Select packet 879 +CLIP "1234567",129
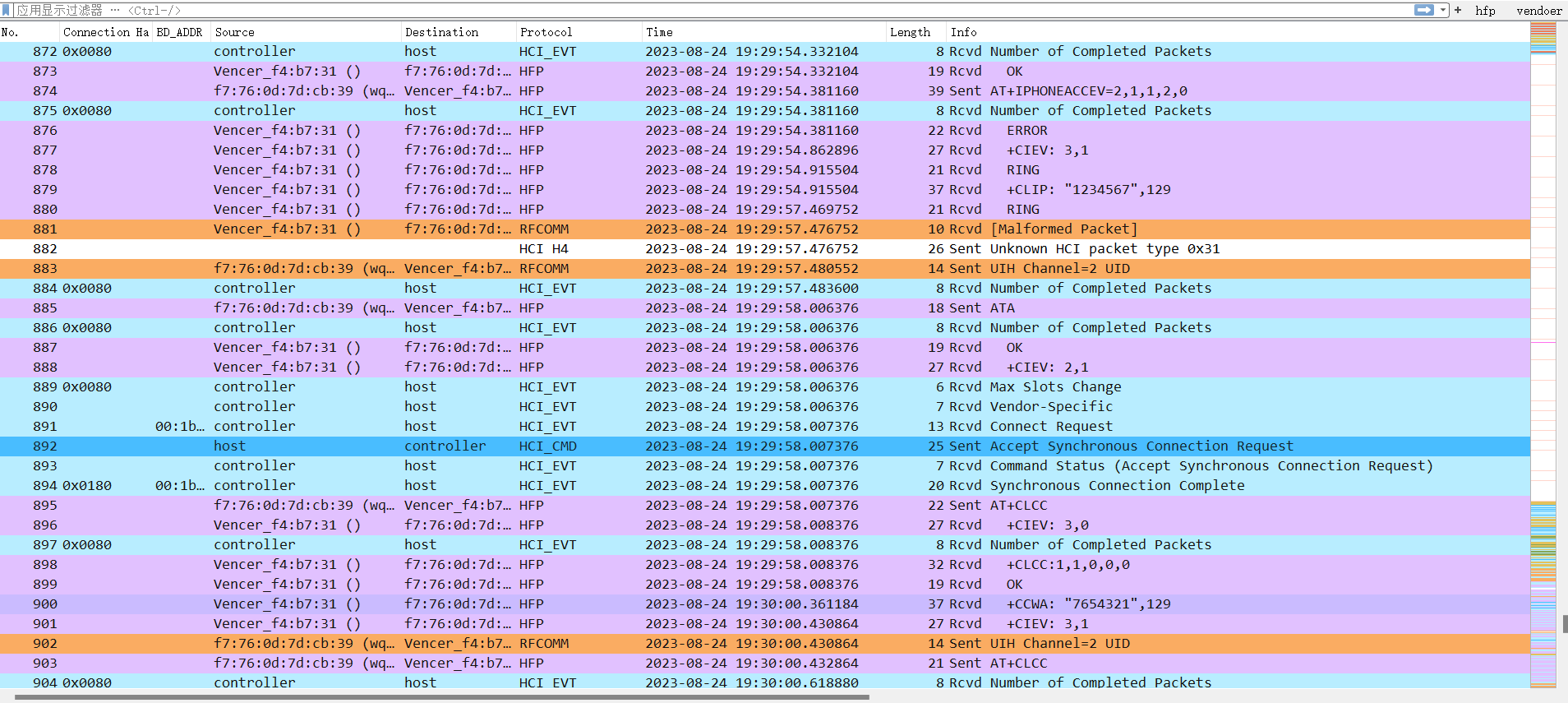1568x703 pixels. [x=764, y=189]
